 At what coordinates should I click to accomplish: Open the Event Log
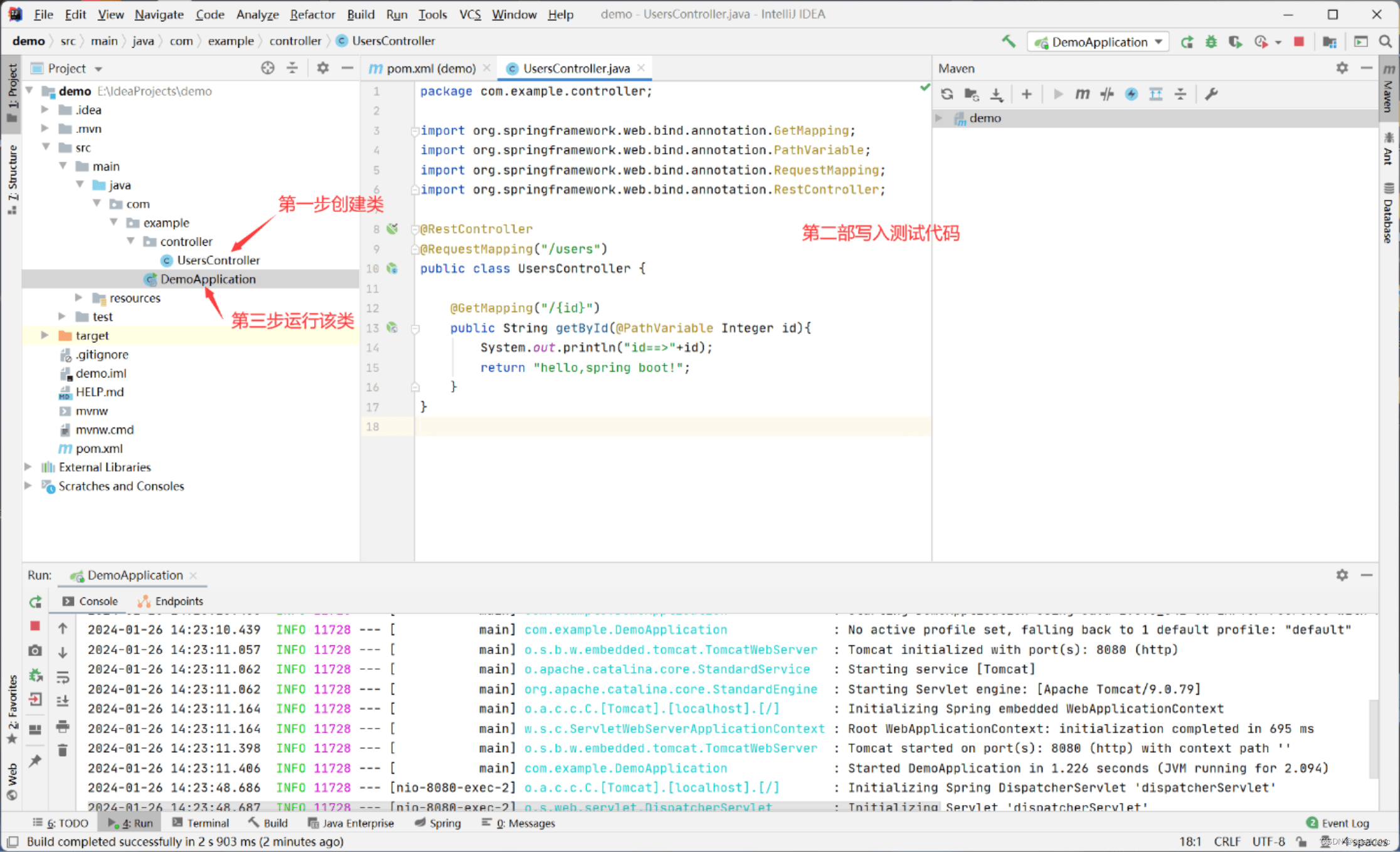tap(1338, 823)
